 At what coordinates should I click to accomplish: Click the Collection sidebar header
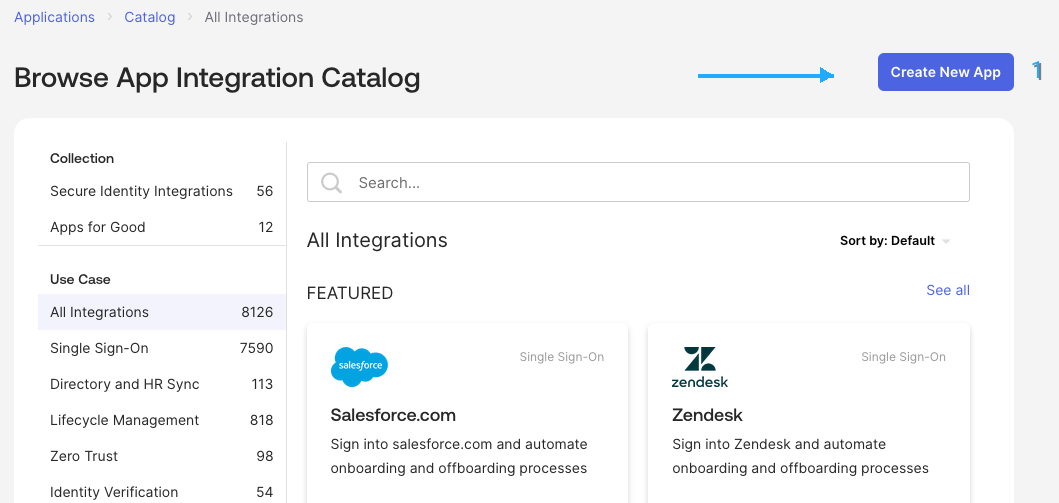click(82, 158)
